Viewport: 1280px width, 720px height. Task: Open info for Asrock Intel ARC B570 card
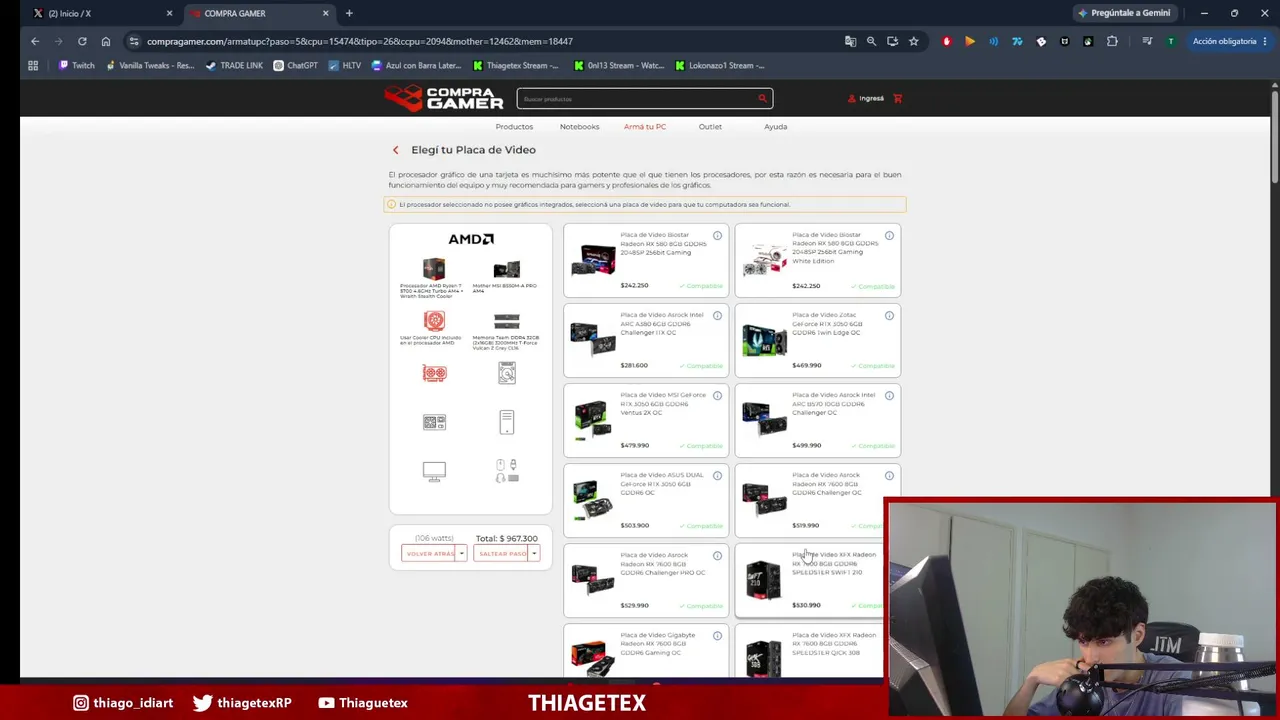coord(889,396)
